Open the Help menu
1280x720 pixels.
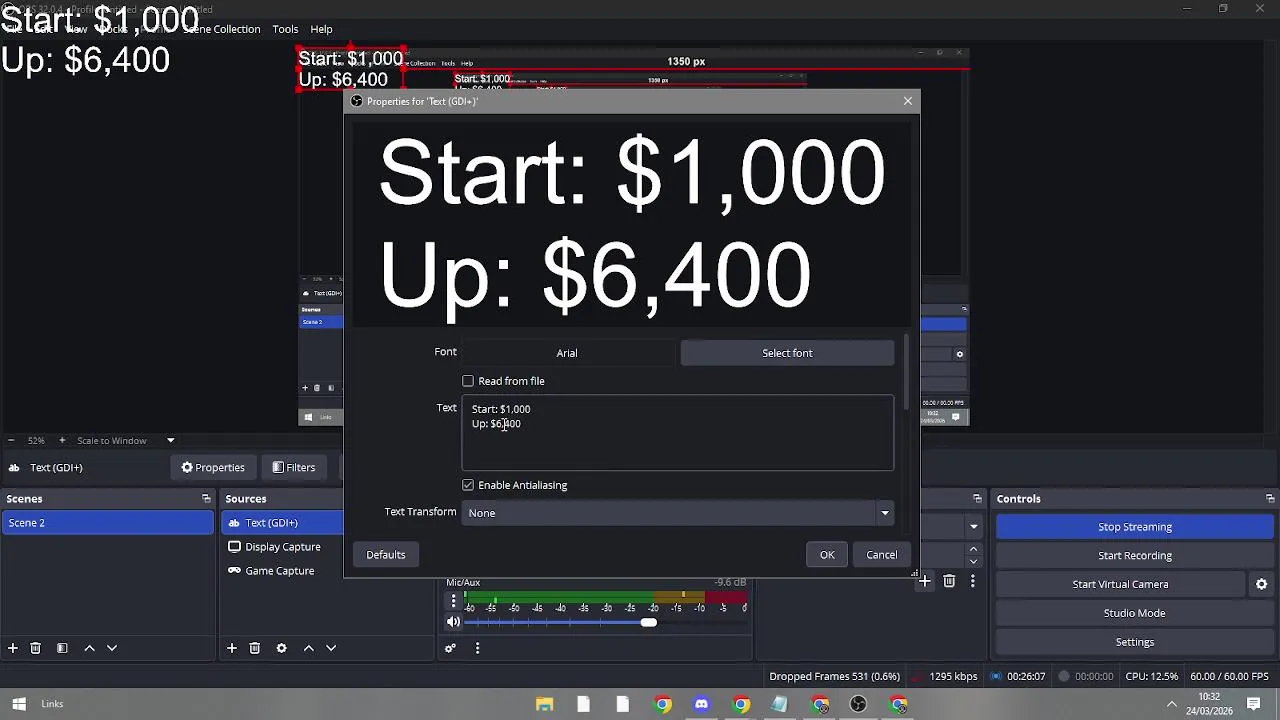pyautogui.click(x=321, y=29)
